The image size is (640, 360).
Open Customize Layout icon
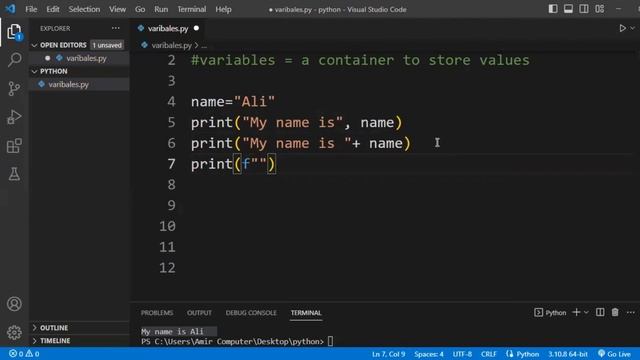(600, 9)
